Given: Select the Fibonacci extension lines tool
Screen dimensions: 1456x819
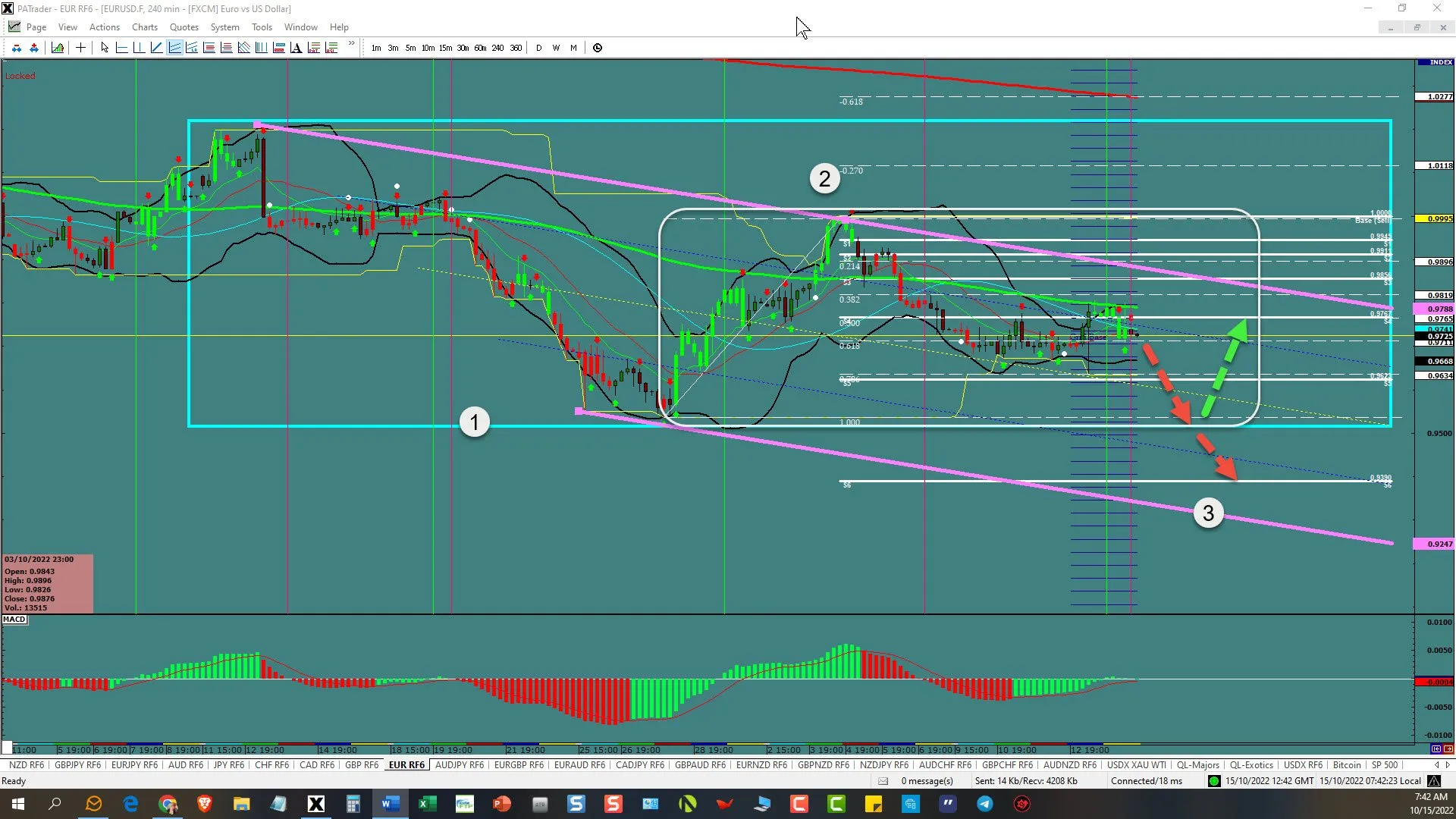Looking at the screenshot, I should pos(226,48).
